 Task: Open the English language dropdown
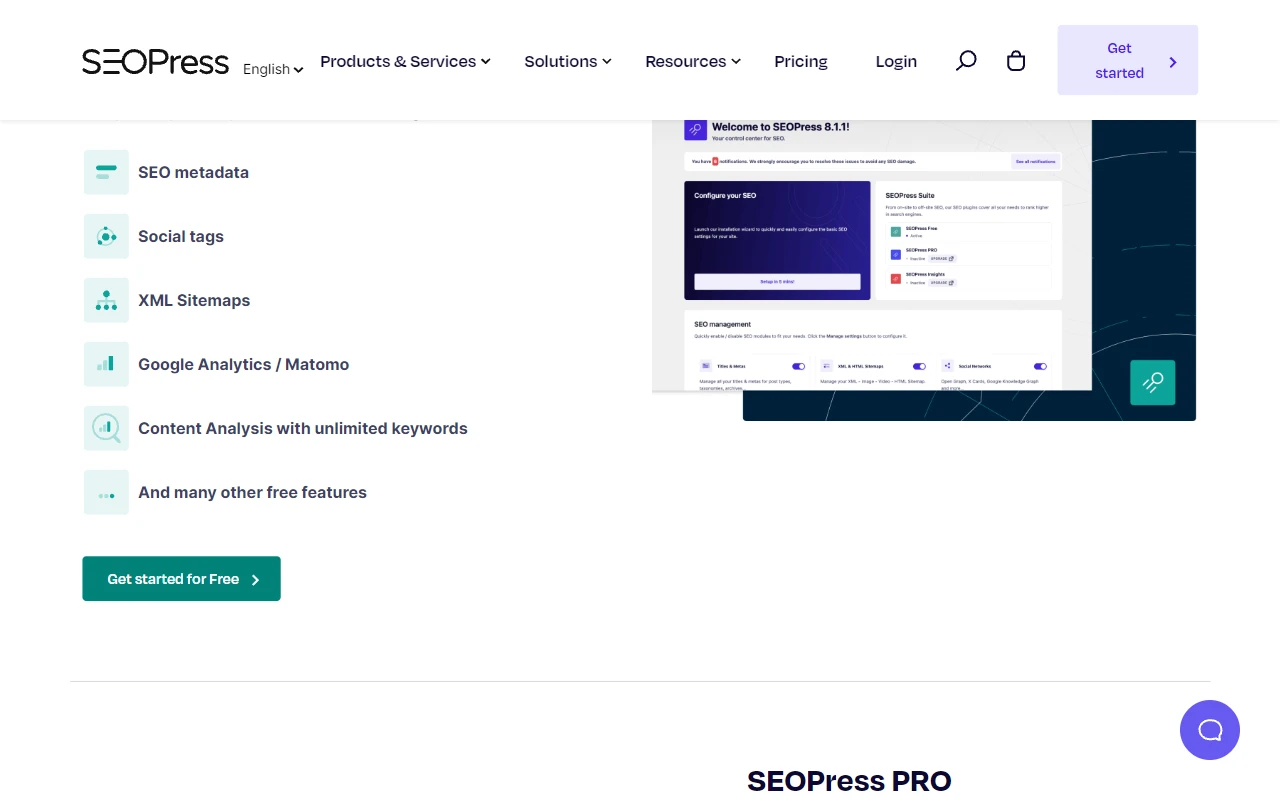pyautogui.click(x=273, y=69)
